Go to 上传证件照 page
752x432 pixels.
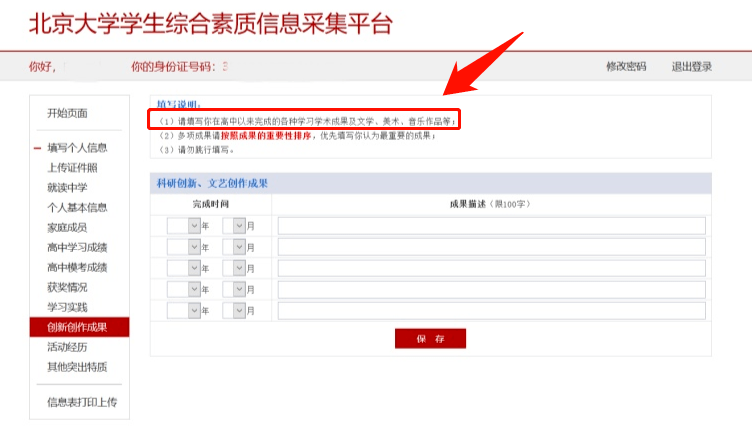click(x=72, y=168)
